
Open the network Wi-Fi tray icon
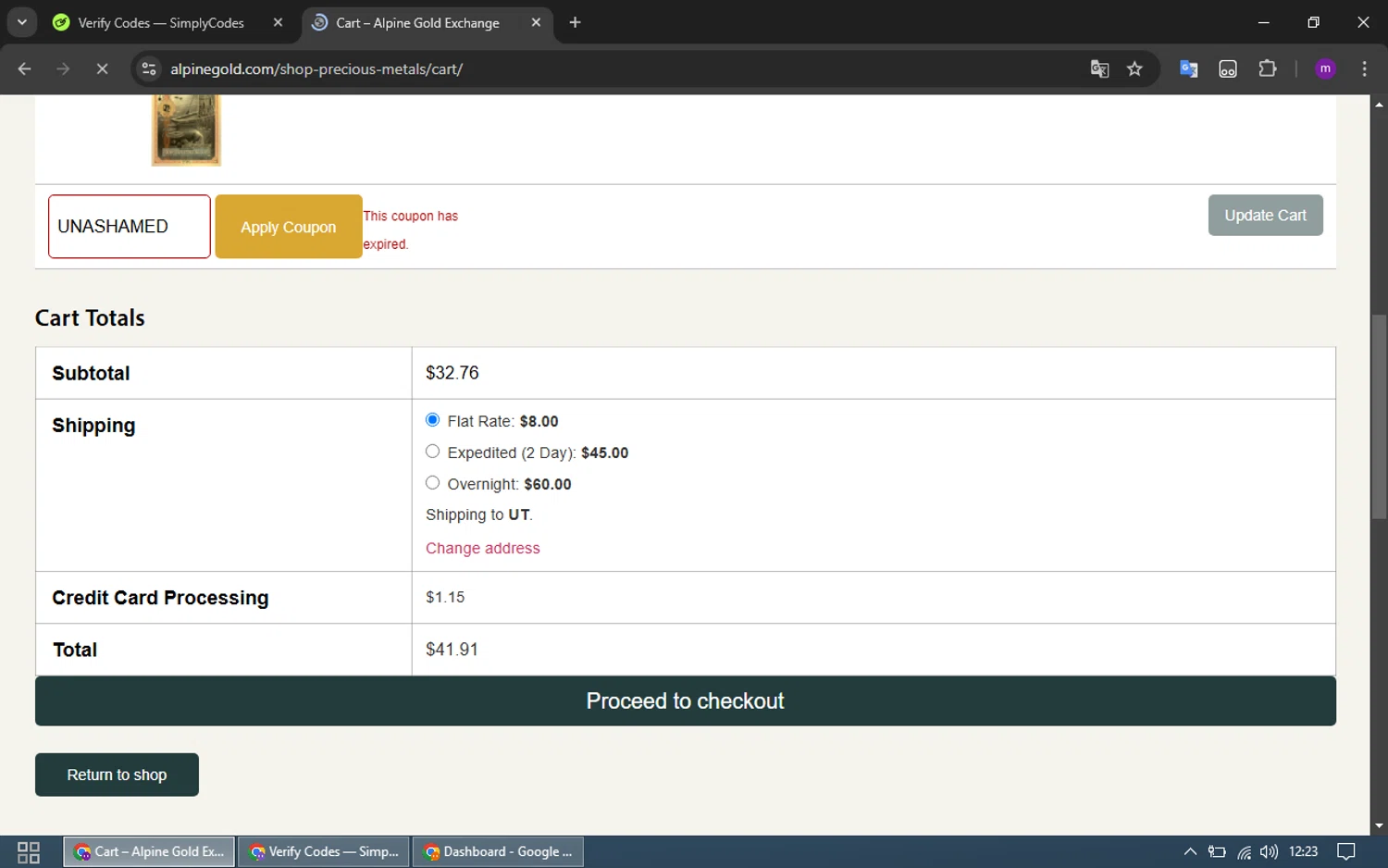point(1244,852)
